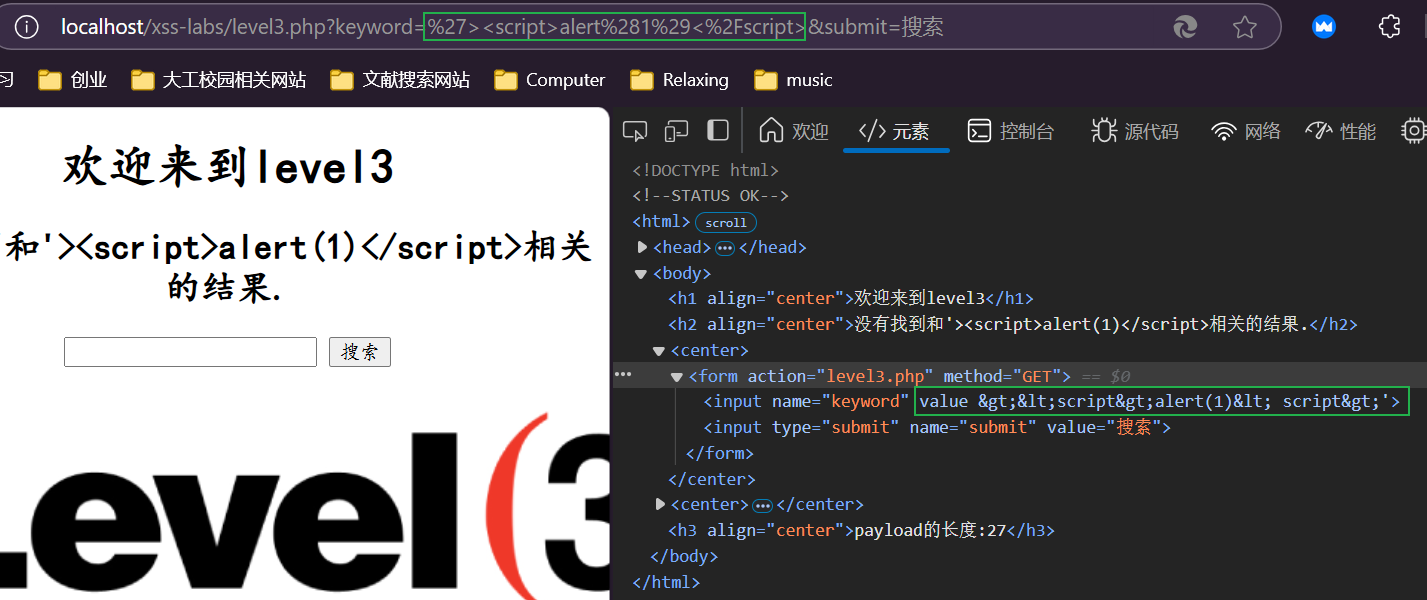Collapse the form node
The height and width of the screenshot is (600, 1427).
tap(677, 377)
